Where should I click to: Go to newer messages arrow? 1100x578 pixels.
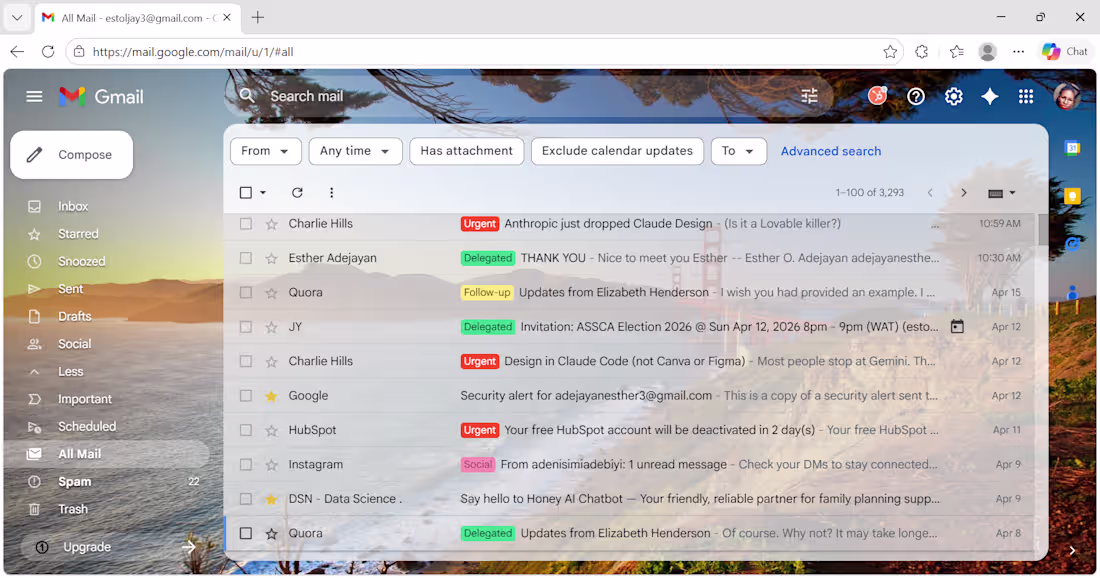pos(930,192)
